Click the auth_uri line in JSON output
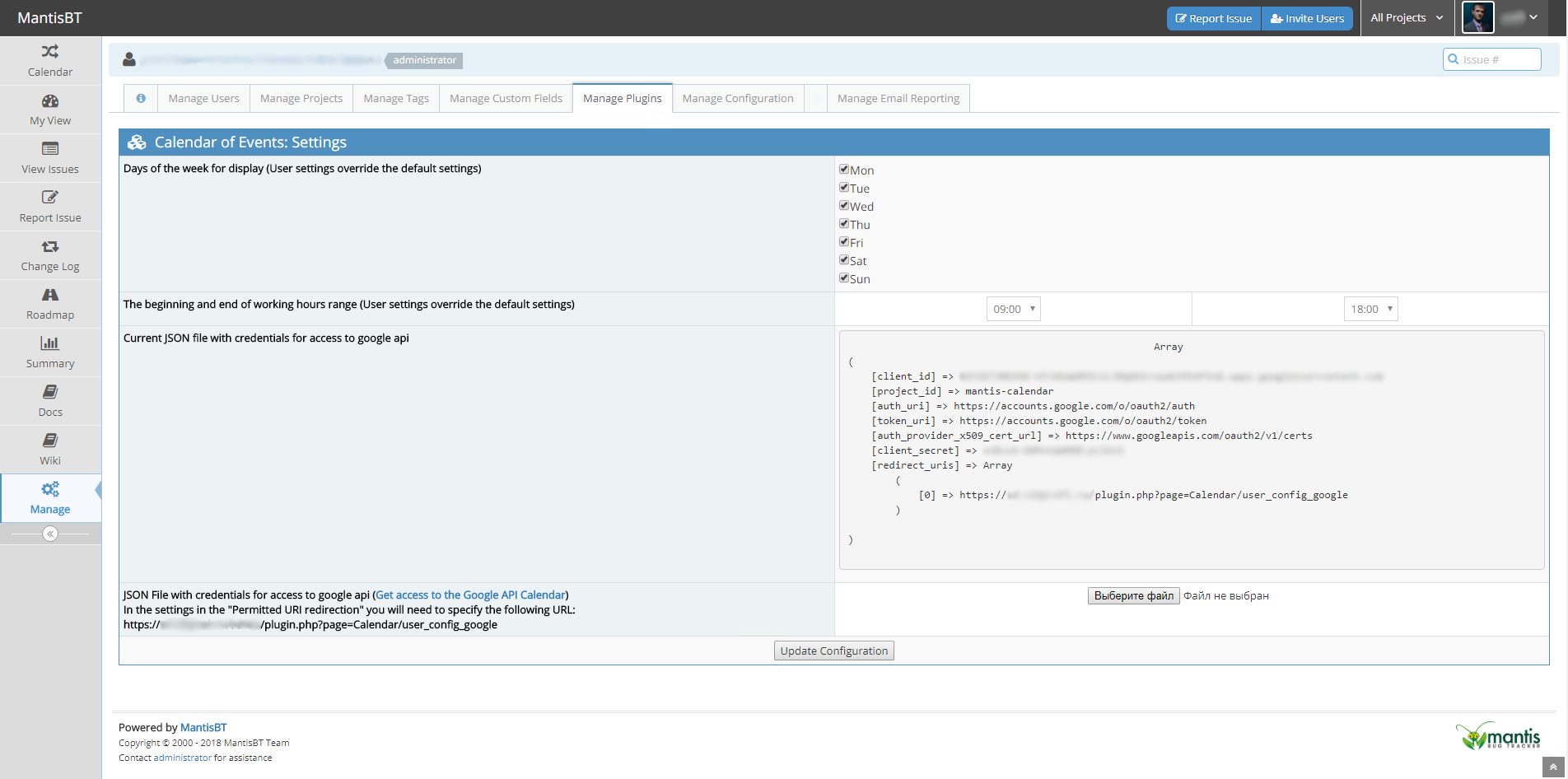The height and width of the screenshot is (779, 1568). click(x=1034, y=406)
